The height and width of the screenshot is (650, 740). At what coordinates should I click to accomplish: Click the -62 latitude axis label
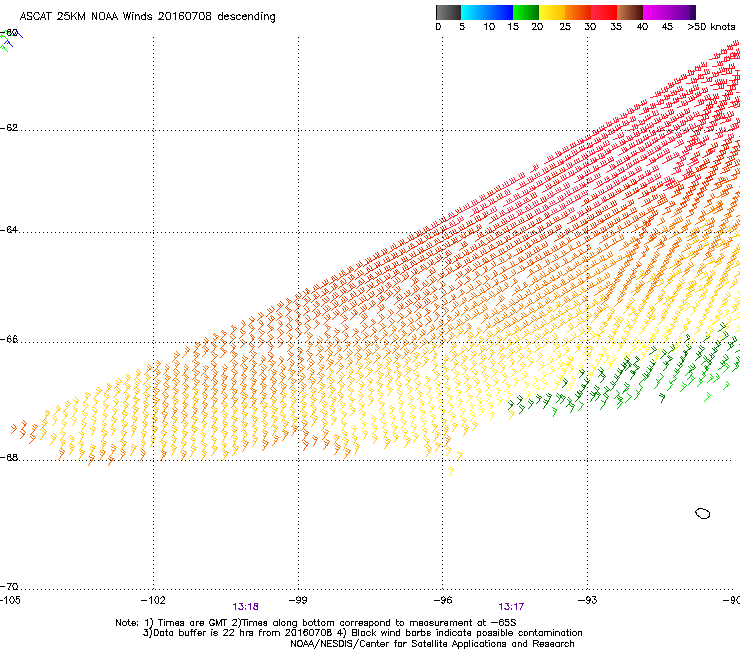9,128
